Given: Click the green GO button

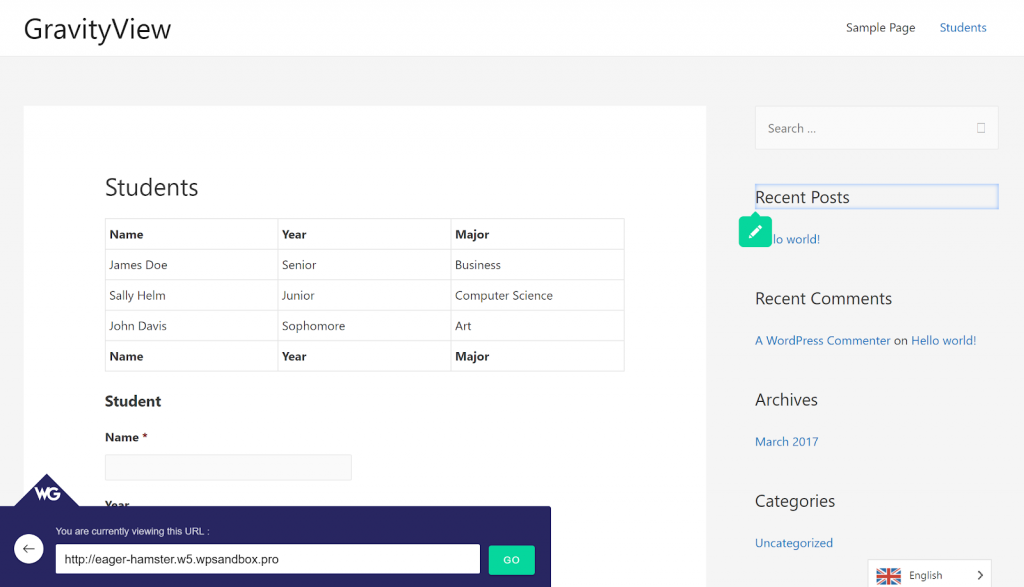Looking at the screenshot, I should pos(511,560).
